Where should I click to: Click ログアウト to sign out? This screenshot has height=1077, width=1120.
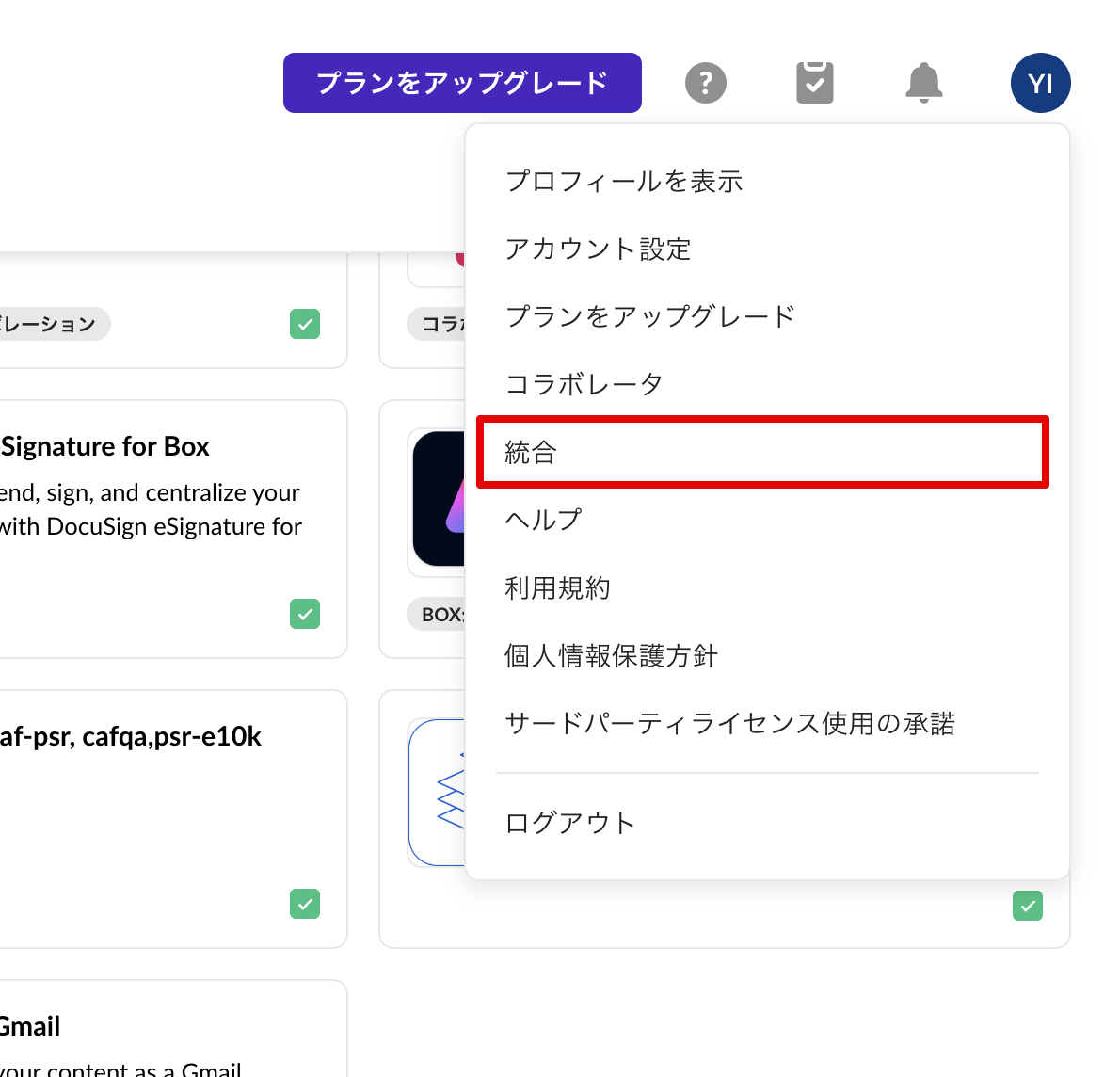coord(569,823)
